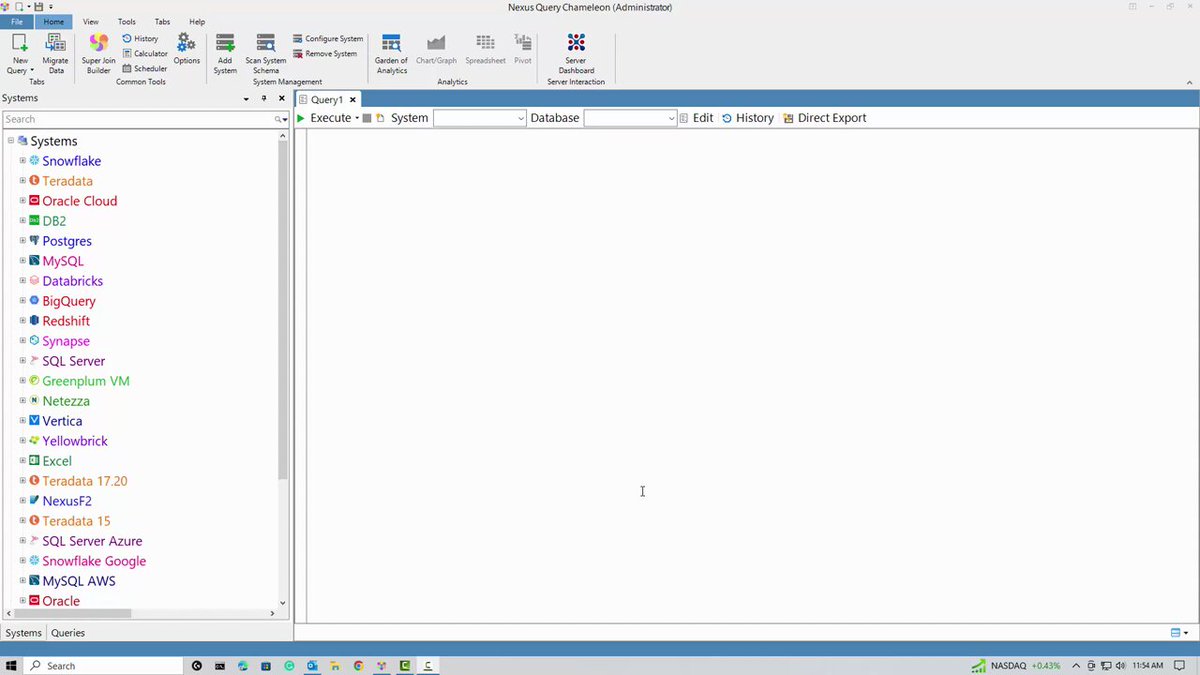Select Databricks in the systems tree

72,281
